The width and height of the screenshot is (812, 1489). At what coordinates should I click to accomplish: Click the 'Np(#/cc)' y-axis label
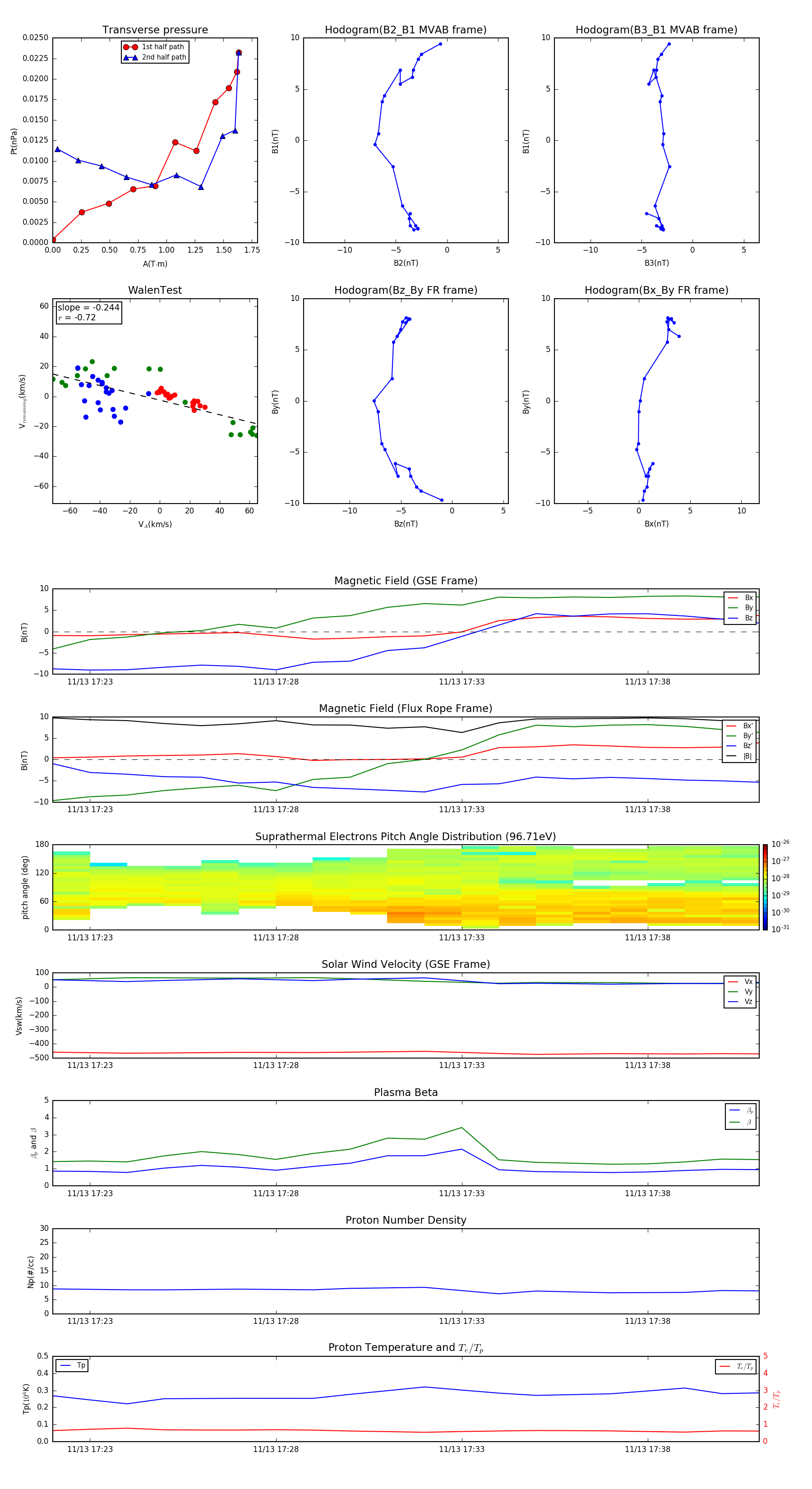[x=31, y=1272]
